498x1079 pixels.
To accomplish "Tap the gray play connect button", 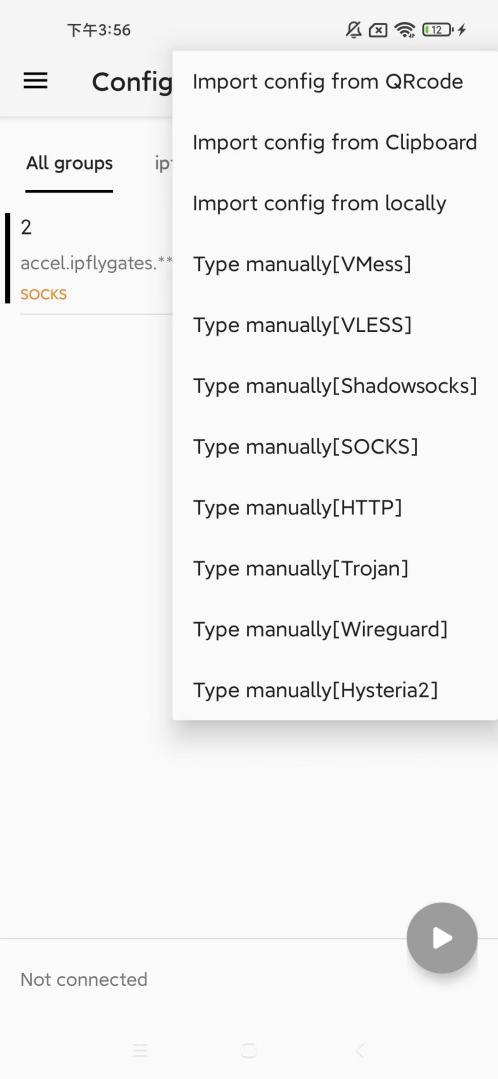I will [x=442, y=937].
